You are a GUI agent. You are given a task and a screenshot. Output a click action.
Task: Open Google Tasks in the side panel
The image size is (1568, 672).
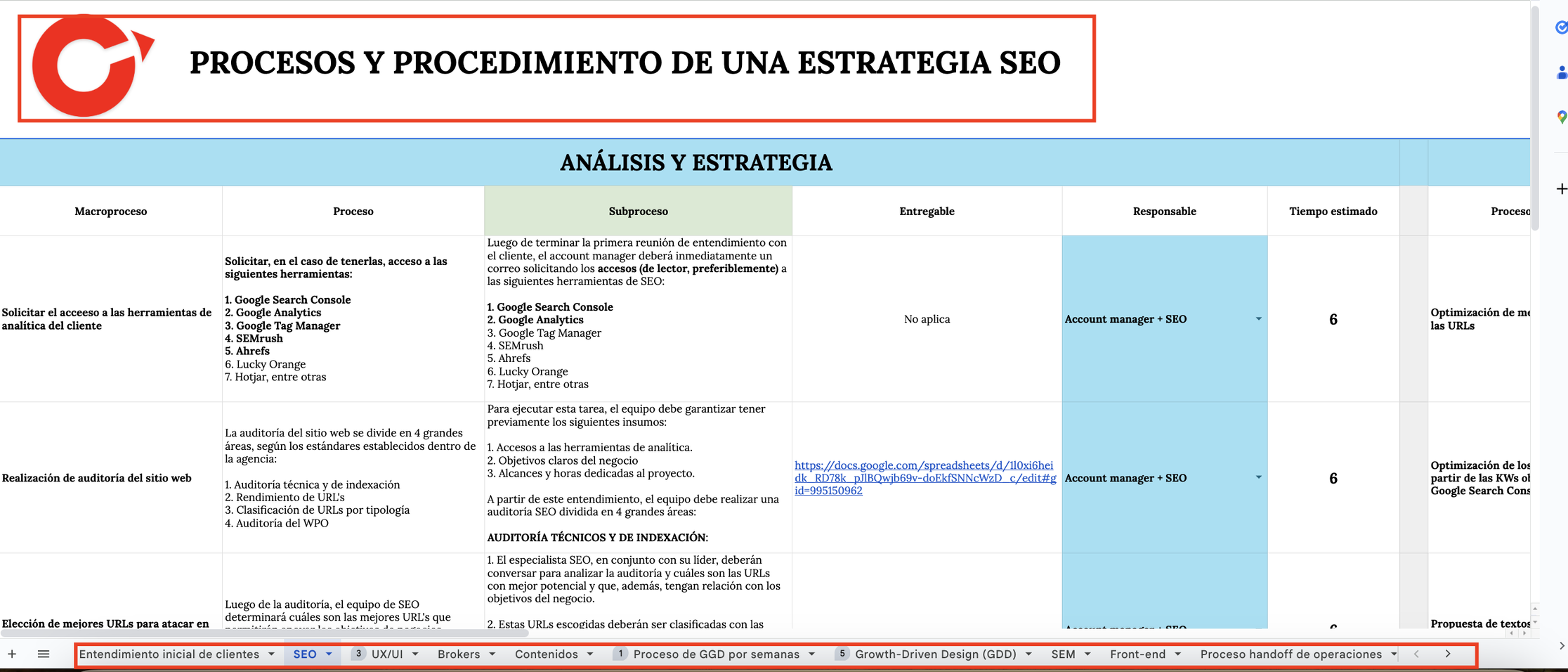click(1561, 27)
